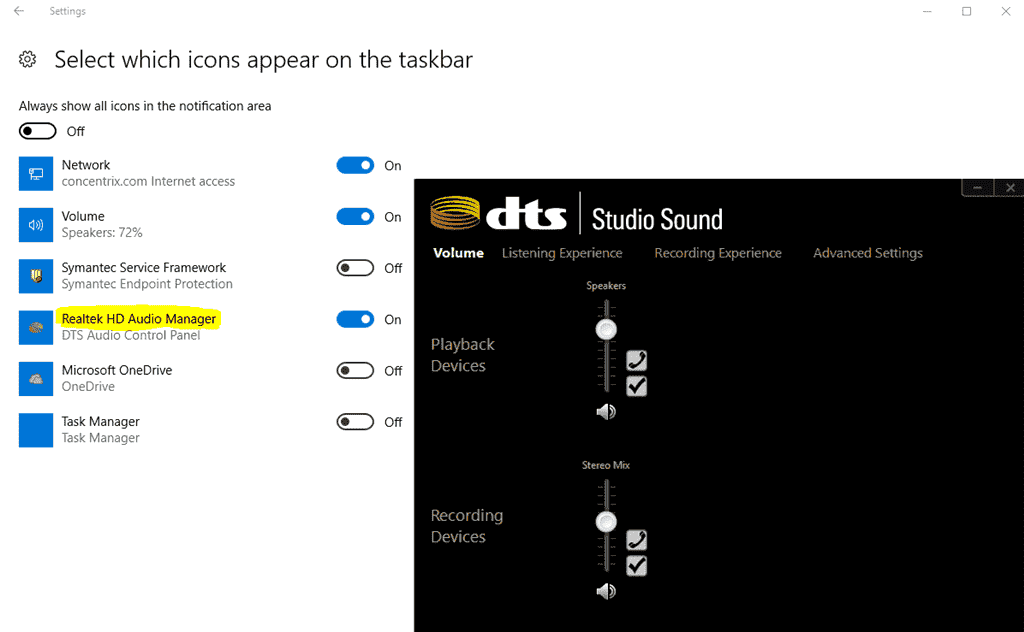
Task: Click the phone icon beside the Speakers slider
Action: [636, 360]
